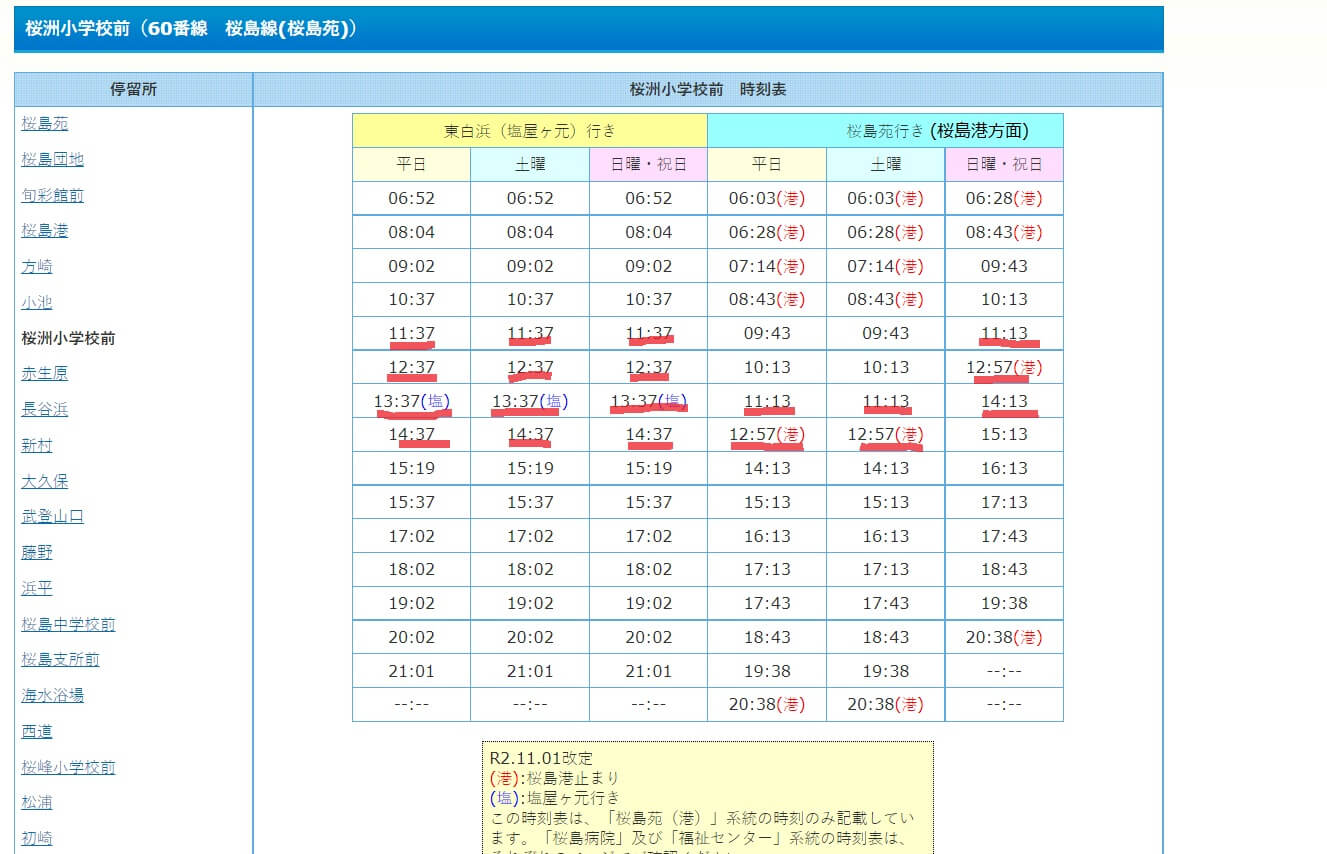This screenshot has width=1327, height=854.
Task: Click the 方崎 stop link
Action: (x=37, y=267)
